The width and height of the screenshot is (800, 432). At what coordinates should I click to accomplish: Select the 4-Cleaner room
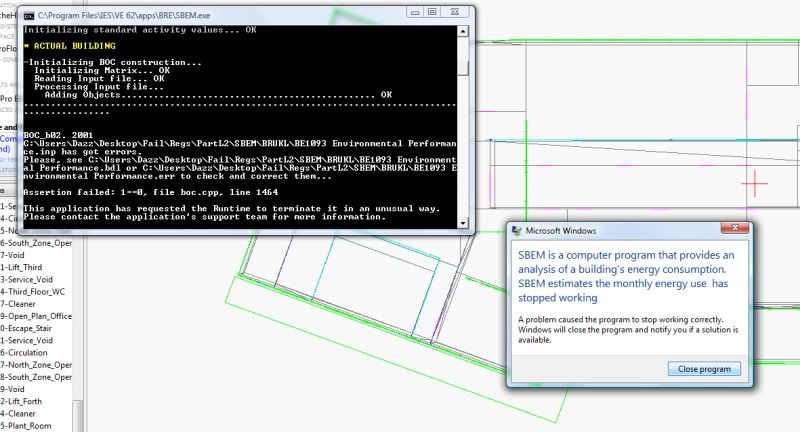(x=18, y=414)
